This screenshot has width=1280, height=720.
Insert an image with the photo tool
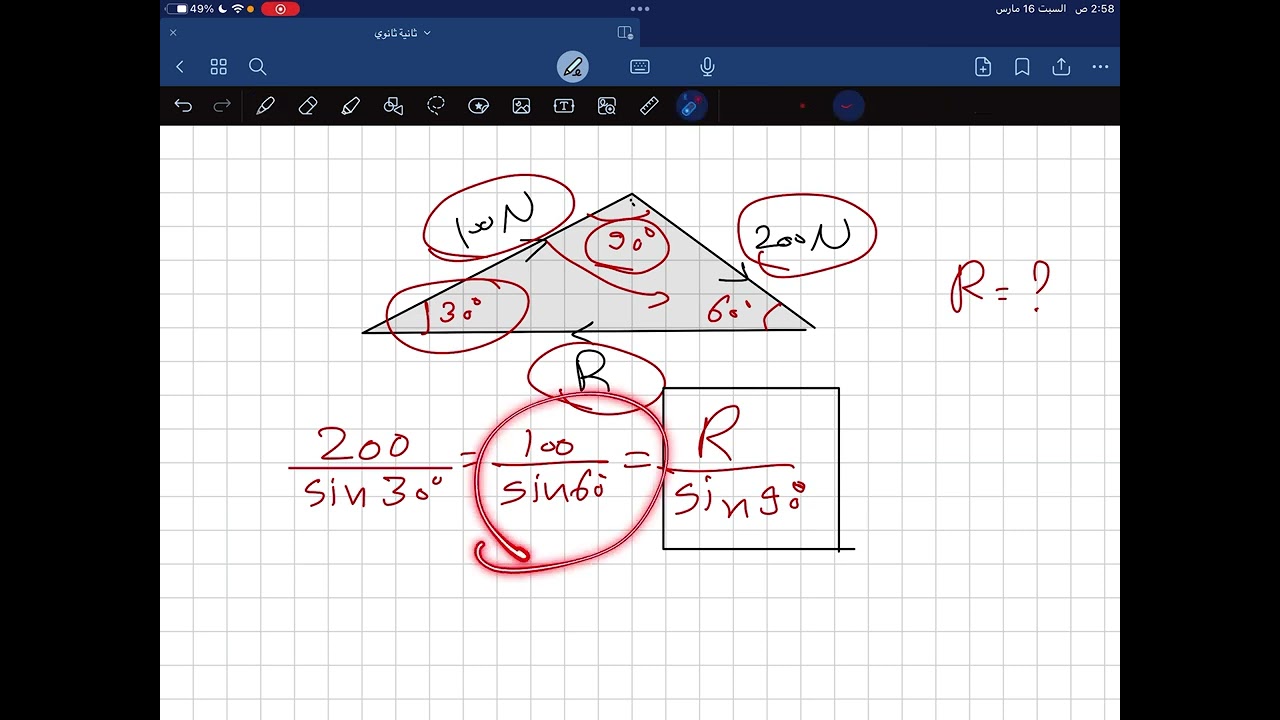521,105
